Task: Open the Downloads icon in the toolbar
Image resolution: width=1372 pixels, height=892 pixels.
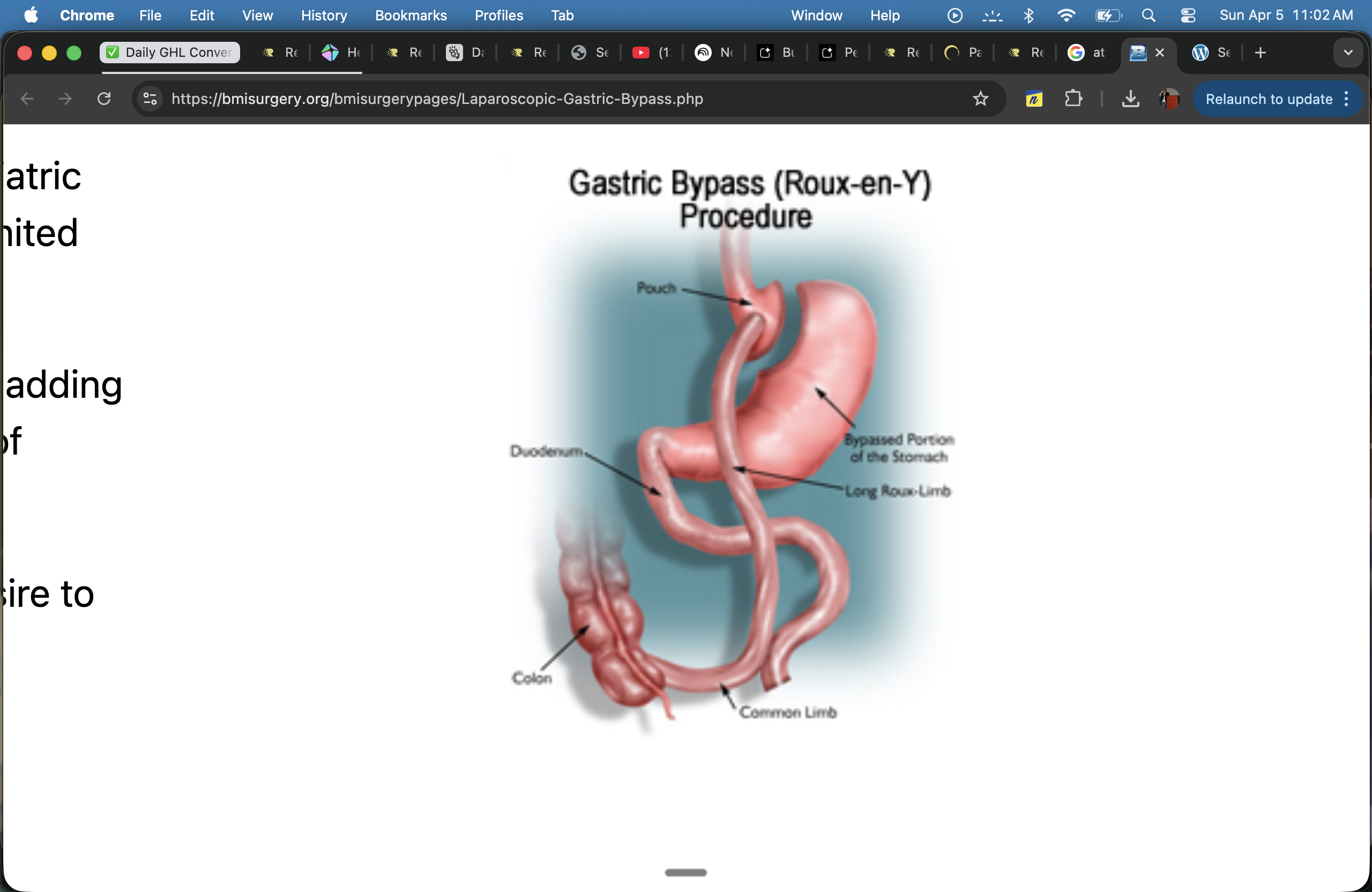Action: [1130, 99]
